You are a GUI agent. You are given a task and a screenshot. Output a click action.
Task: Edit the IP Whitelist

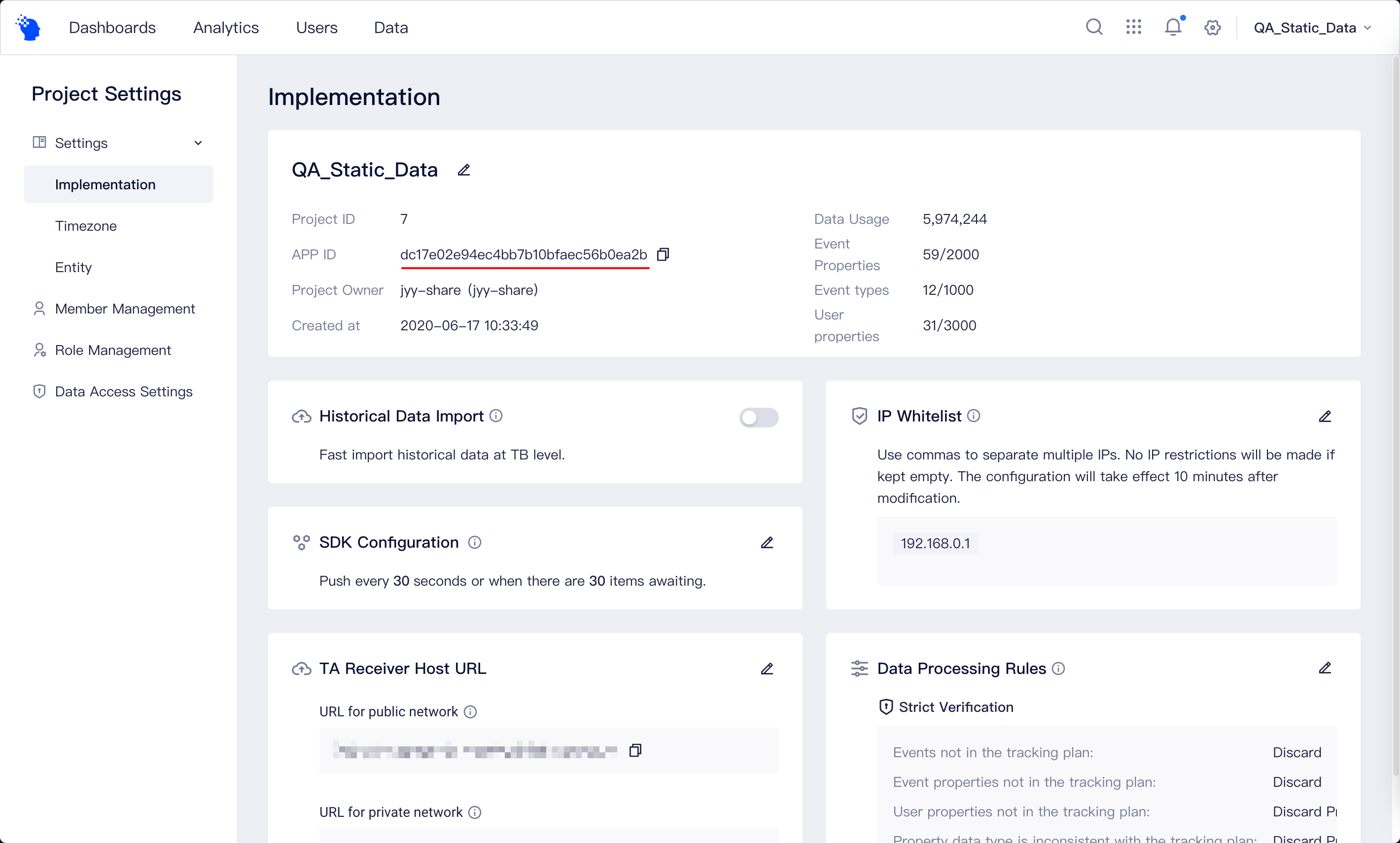click(1325, 417)
